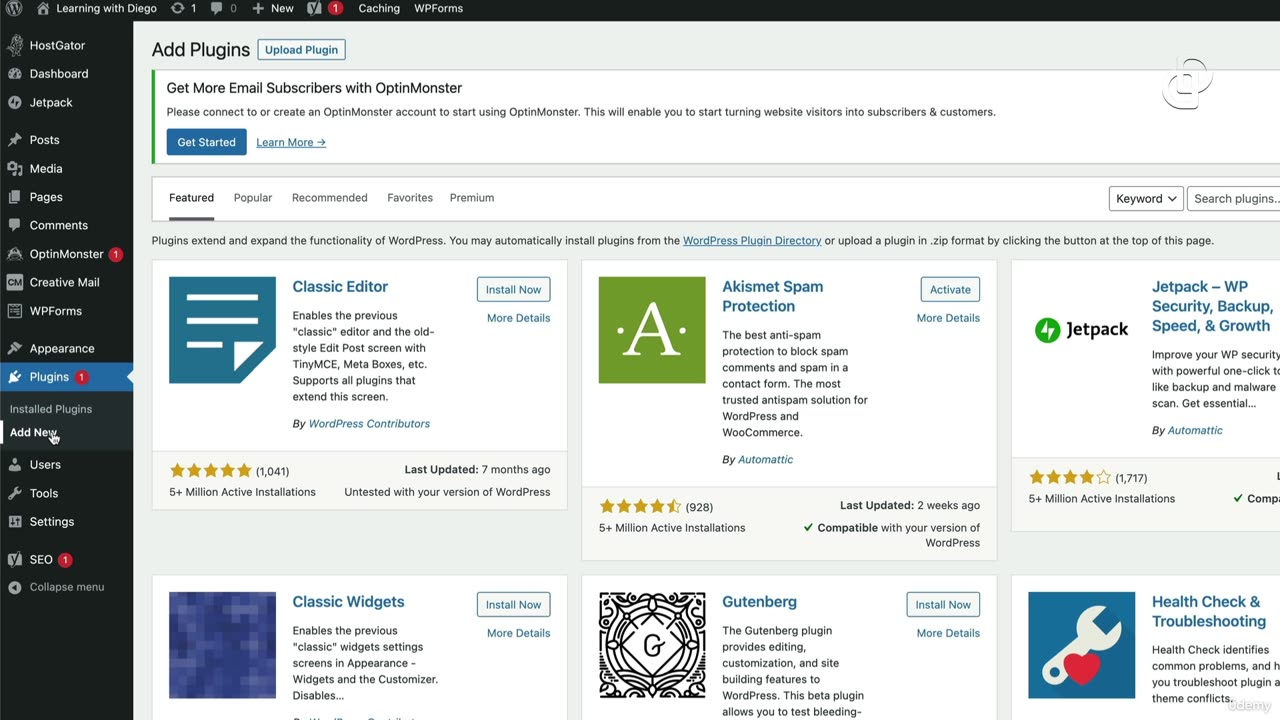This screenshot has width=1280, height=720.
Task: Click the HostGator sidebar icon
Action: [15, 45]
